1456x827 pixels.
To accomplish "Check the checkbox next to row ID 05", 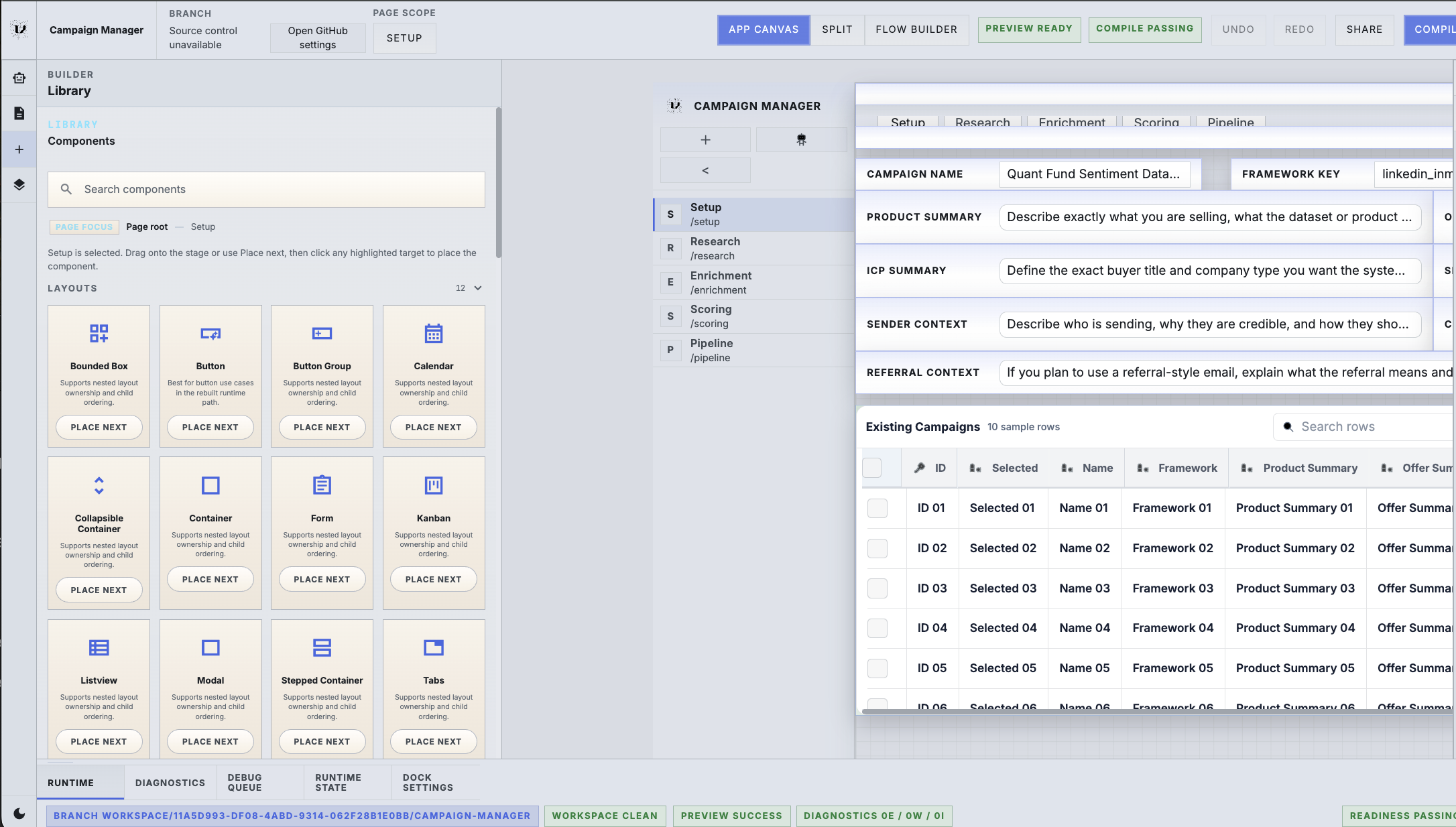I will [x=877, y=668].
